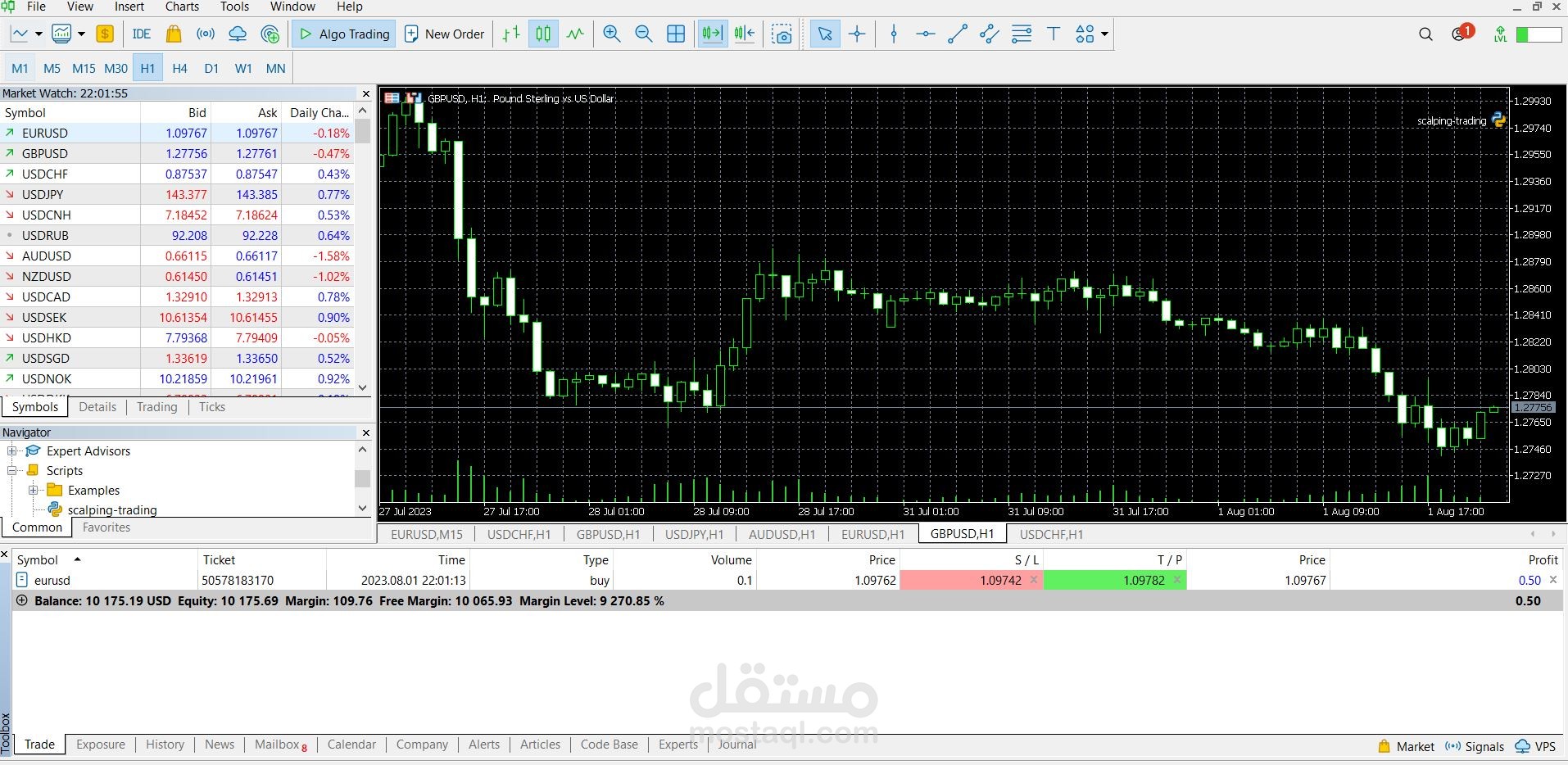Image resolution: width=1568 pixels, height=765 pixels.
Task: Switch timeframe to M15
Action: [x=84, y=69]
